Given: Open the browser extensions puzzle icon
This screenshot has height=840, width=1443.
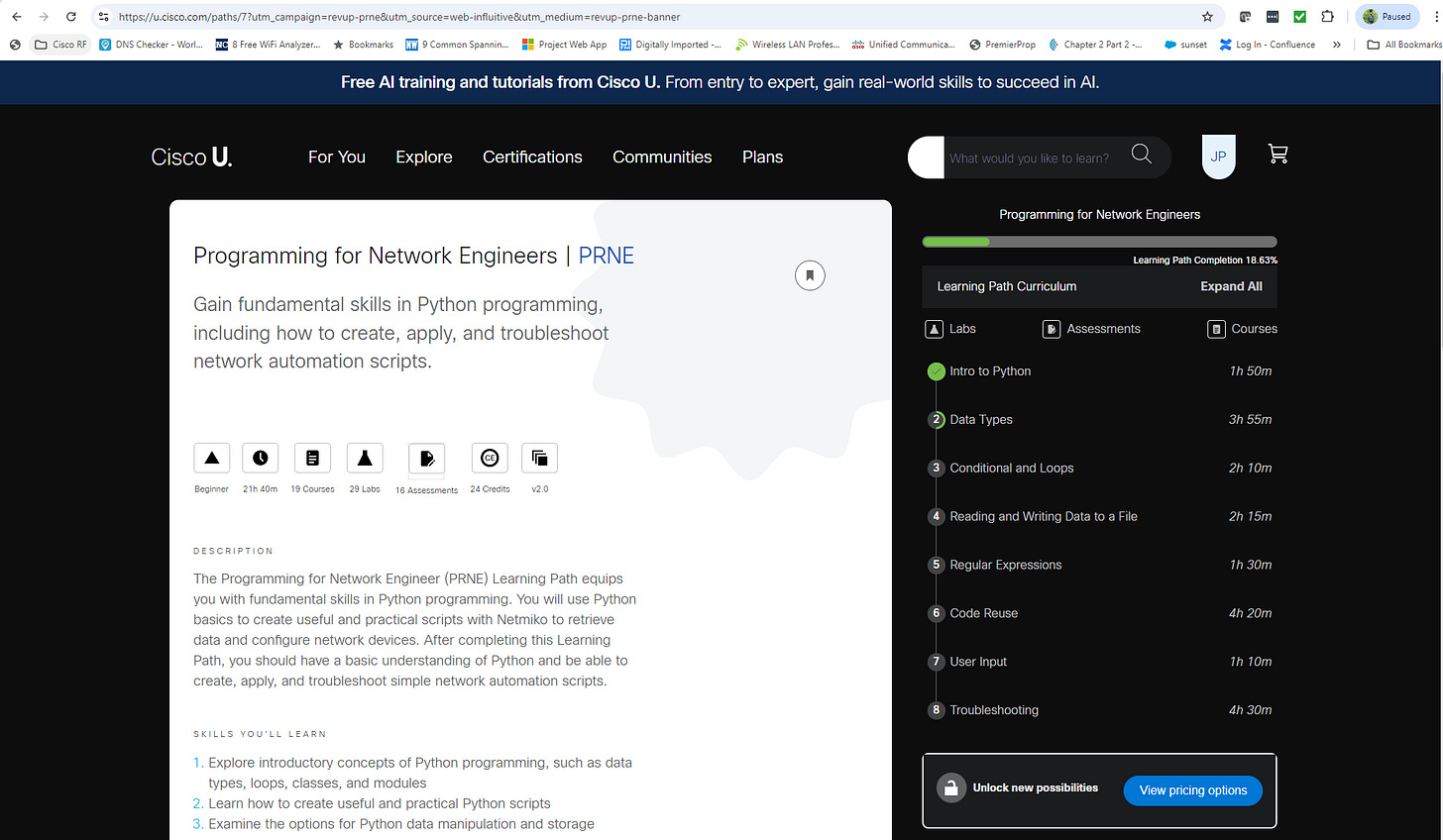Looking at the screenshot, I should (1327, 17).
